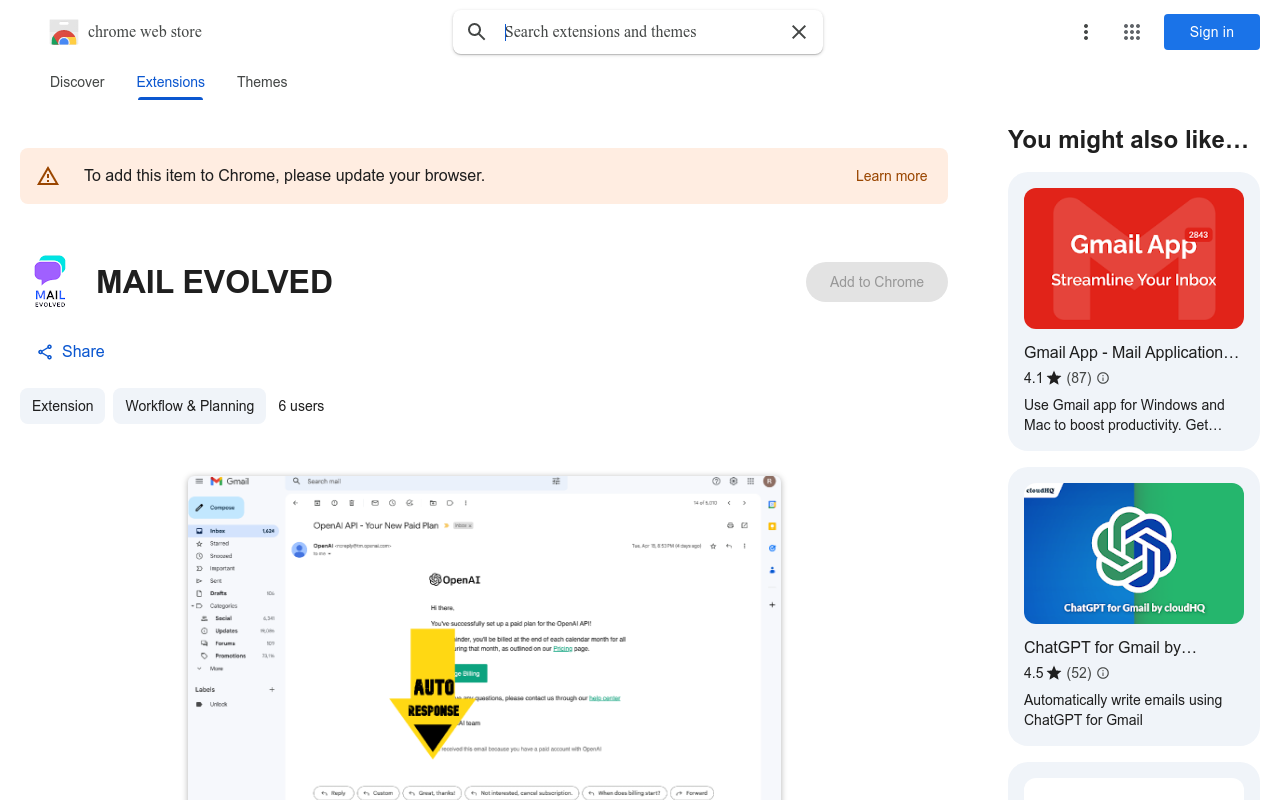Screen dimensions: 1280x800
Task: Click the Chrome Web Store logo
Action: coord(64,32)
